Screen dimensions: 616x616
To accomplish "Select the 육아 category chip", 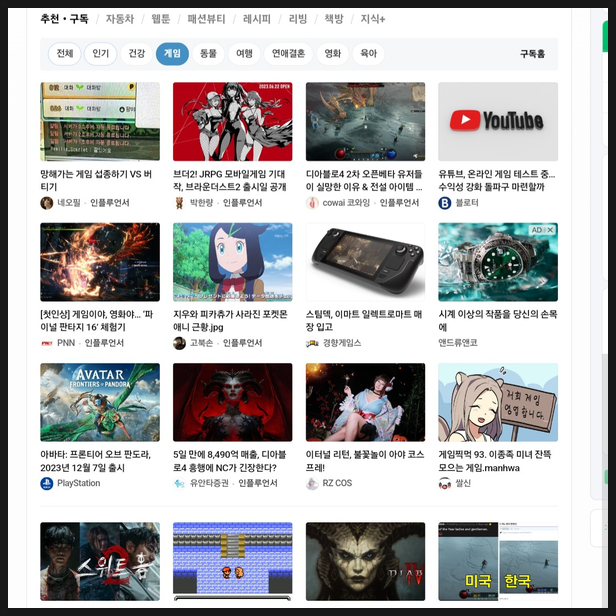I will point(368,54).
